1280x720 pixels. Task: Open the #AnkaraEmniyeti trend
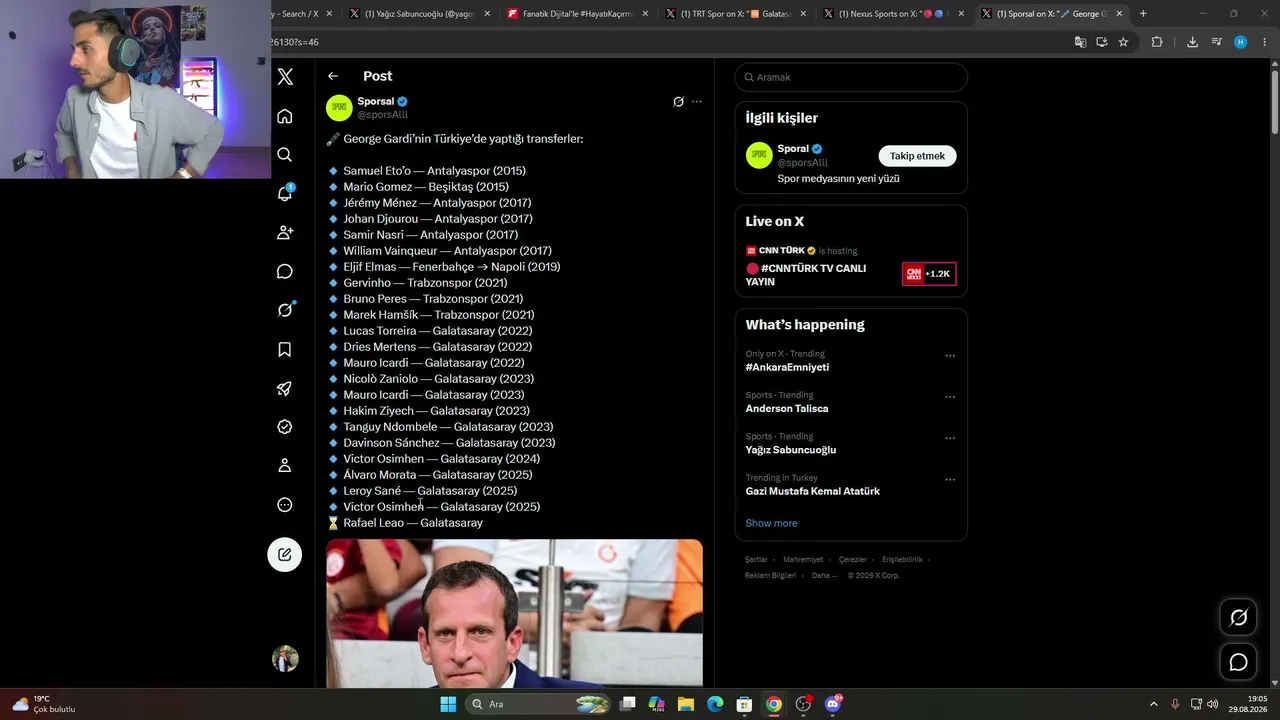coord(787,367)
